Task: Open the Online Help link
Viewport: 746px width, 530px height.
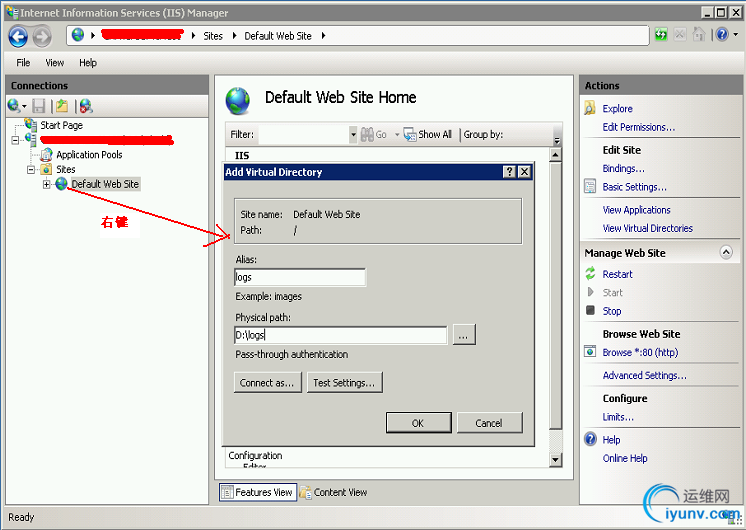Action: point(625,458)
